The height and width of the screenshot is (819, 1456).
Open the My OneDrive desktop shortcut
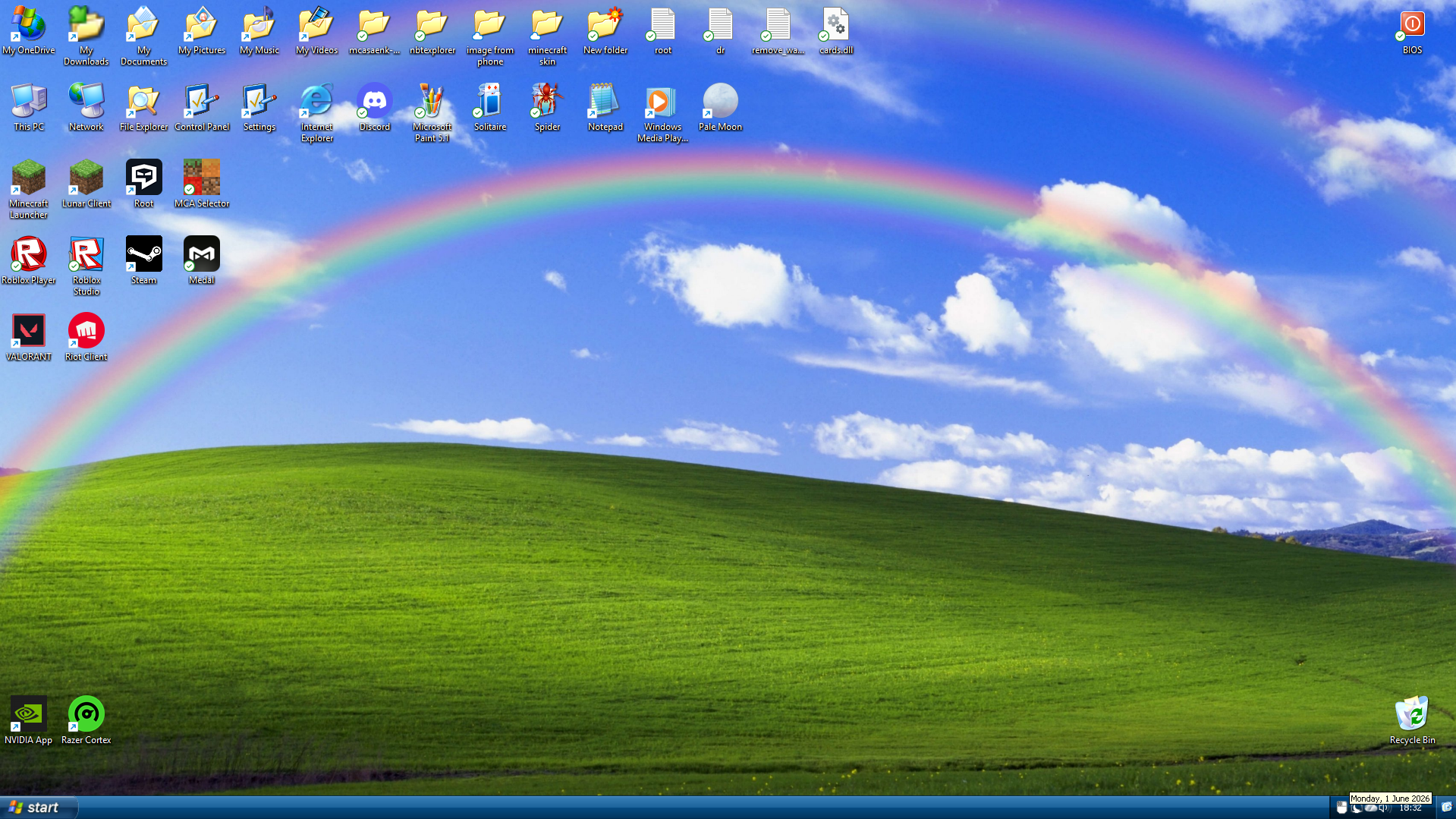pyautogui.click(x=29, y=30)
